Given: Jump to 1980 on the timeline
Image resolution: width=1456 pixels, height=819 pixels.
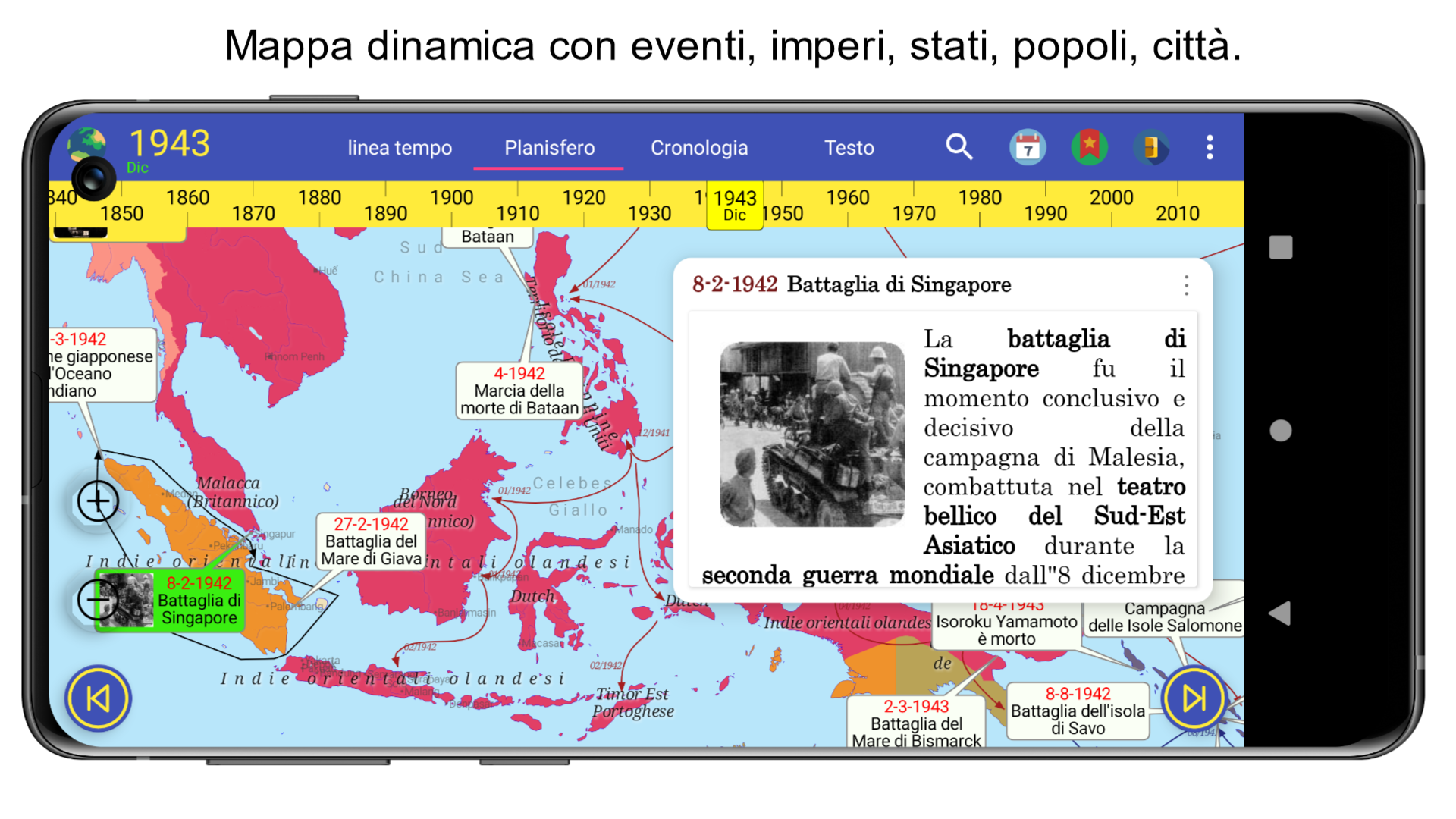Looking at the screenshot, I should (979, 198).
